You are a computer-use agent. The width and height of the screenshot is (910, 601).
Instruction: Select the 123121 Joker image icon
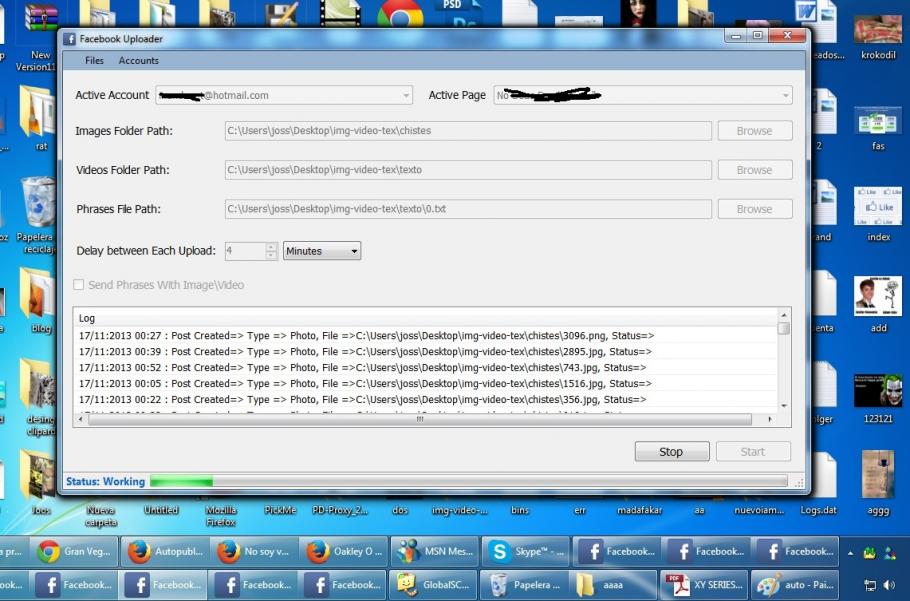tap(878, 397)
